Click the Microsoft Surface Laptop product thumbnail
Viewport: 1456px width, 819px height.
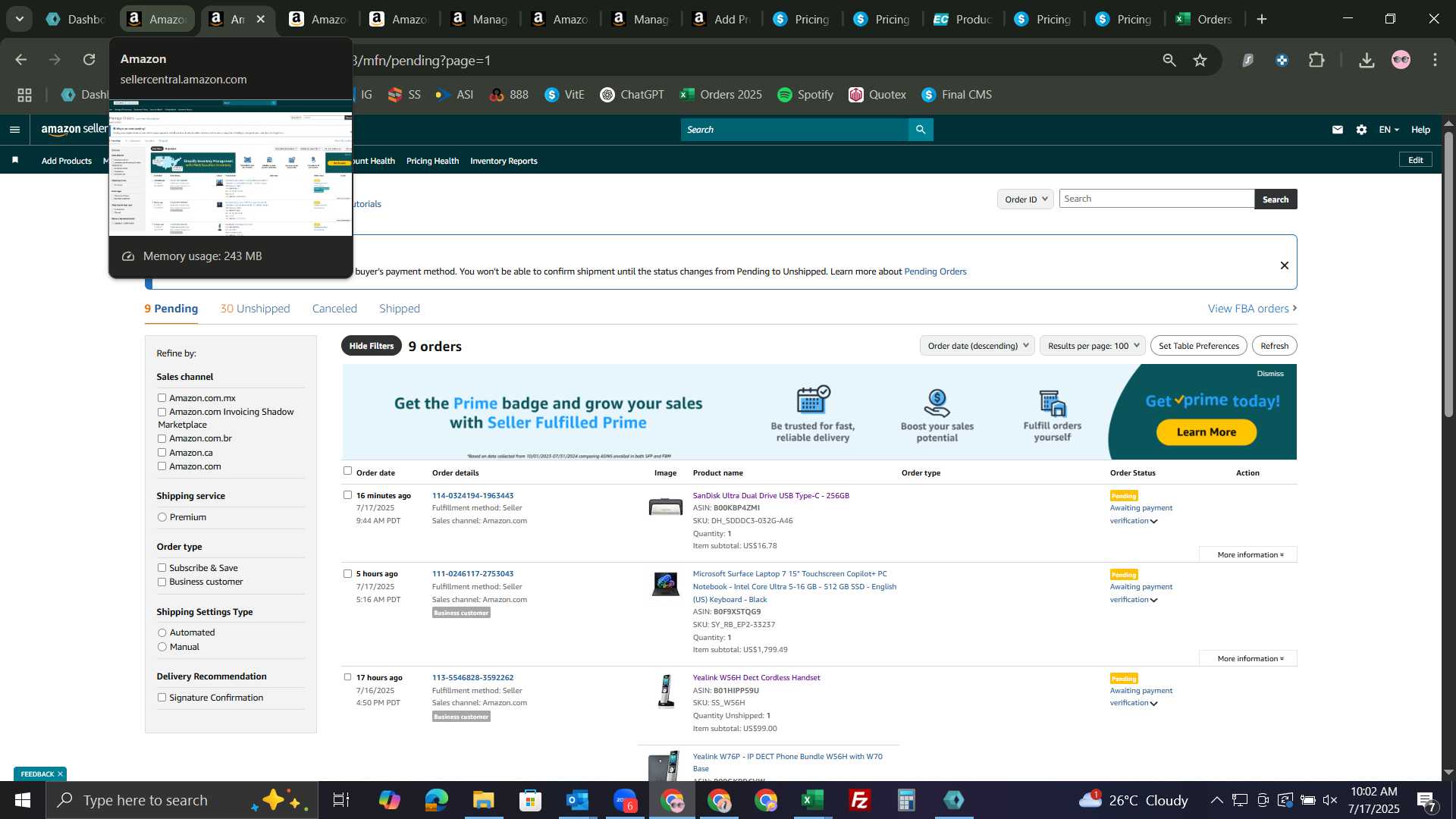pyautogui.click(x=666, y=584)
